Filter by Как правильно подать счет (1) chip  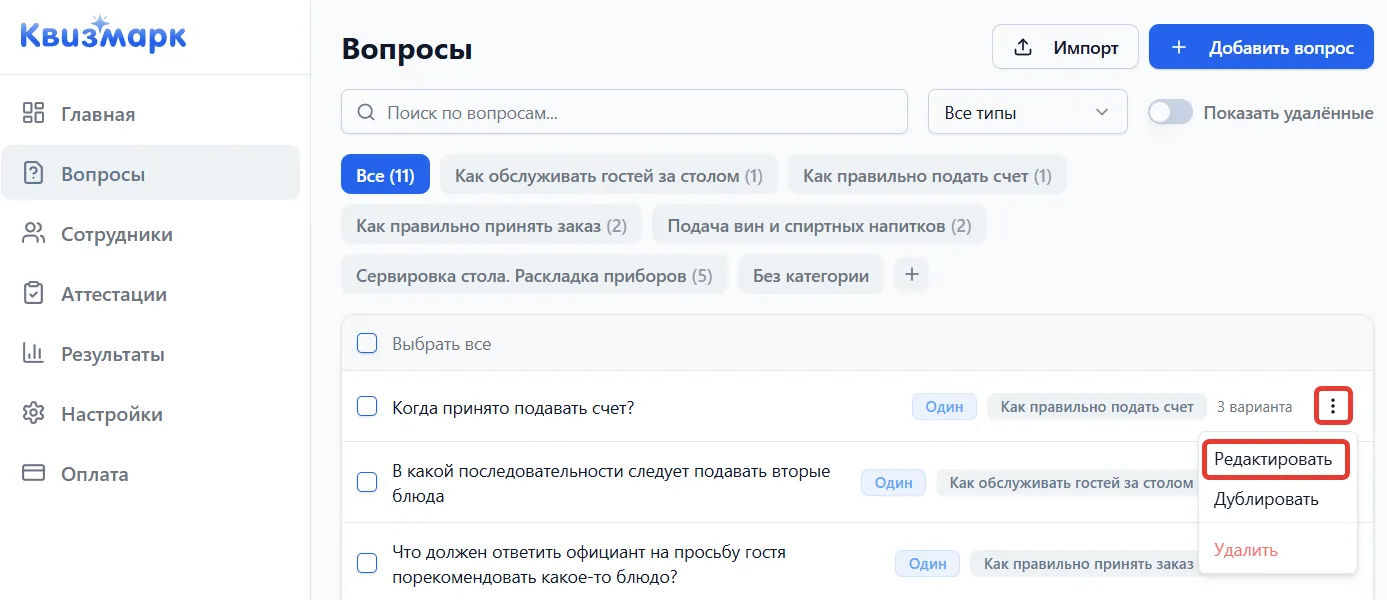[x=927, y=175]
